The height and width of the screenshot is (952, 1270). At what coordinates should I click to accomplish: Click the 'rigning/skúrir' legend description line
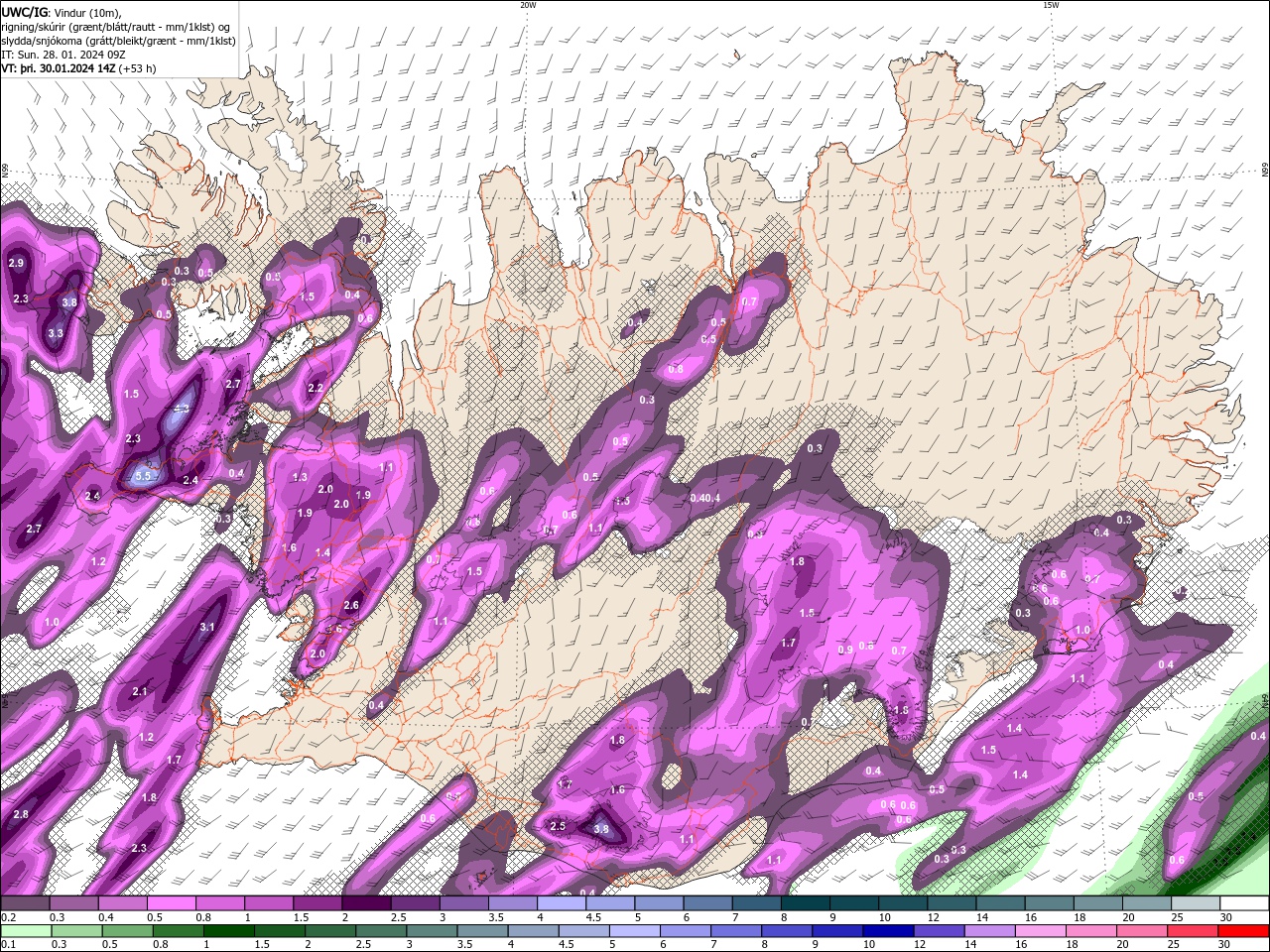click(116, 27)
